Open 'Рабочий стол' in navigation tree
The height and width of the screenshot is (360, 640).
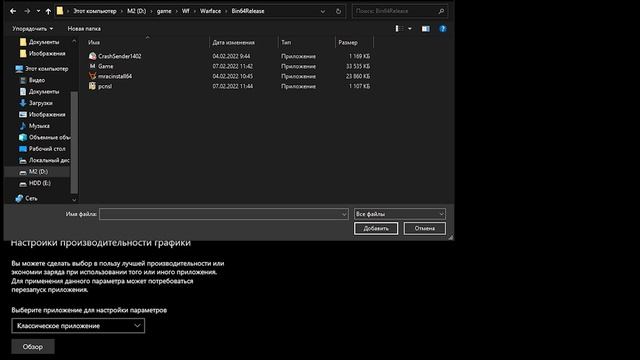pyautogui.click(x=47, y=149)
